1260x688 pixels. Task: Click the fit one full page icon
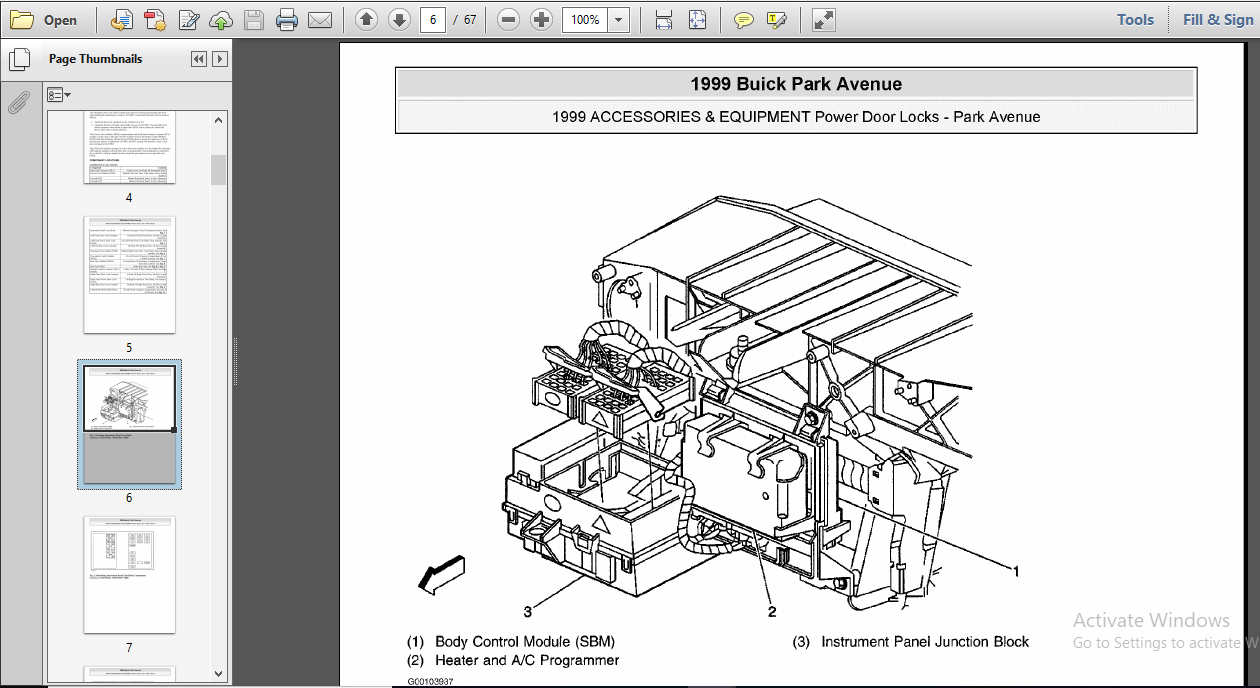pyautogui.click(x=697, y=20)
